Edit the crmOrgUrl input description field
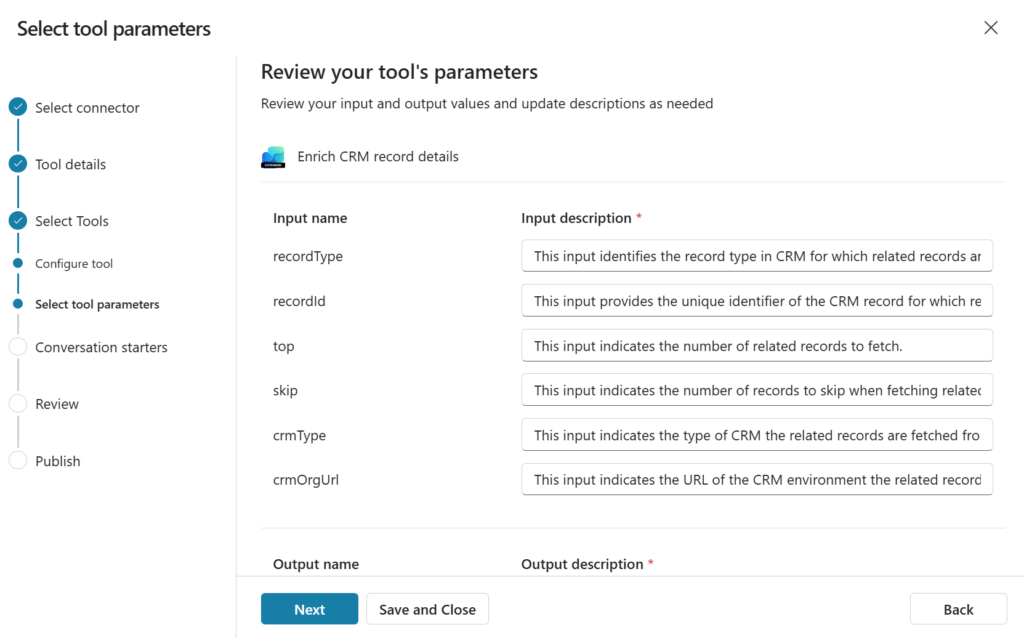 [756, 479]
